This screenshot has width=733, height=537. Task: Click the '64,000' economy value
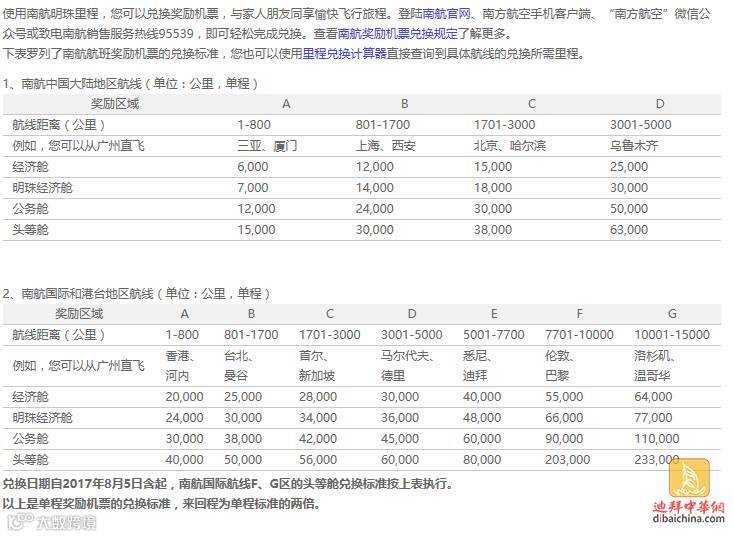pyautogui.click(x=653, y=397)
